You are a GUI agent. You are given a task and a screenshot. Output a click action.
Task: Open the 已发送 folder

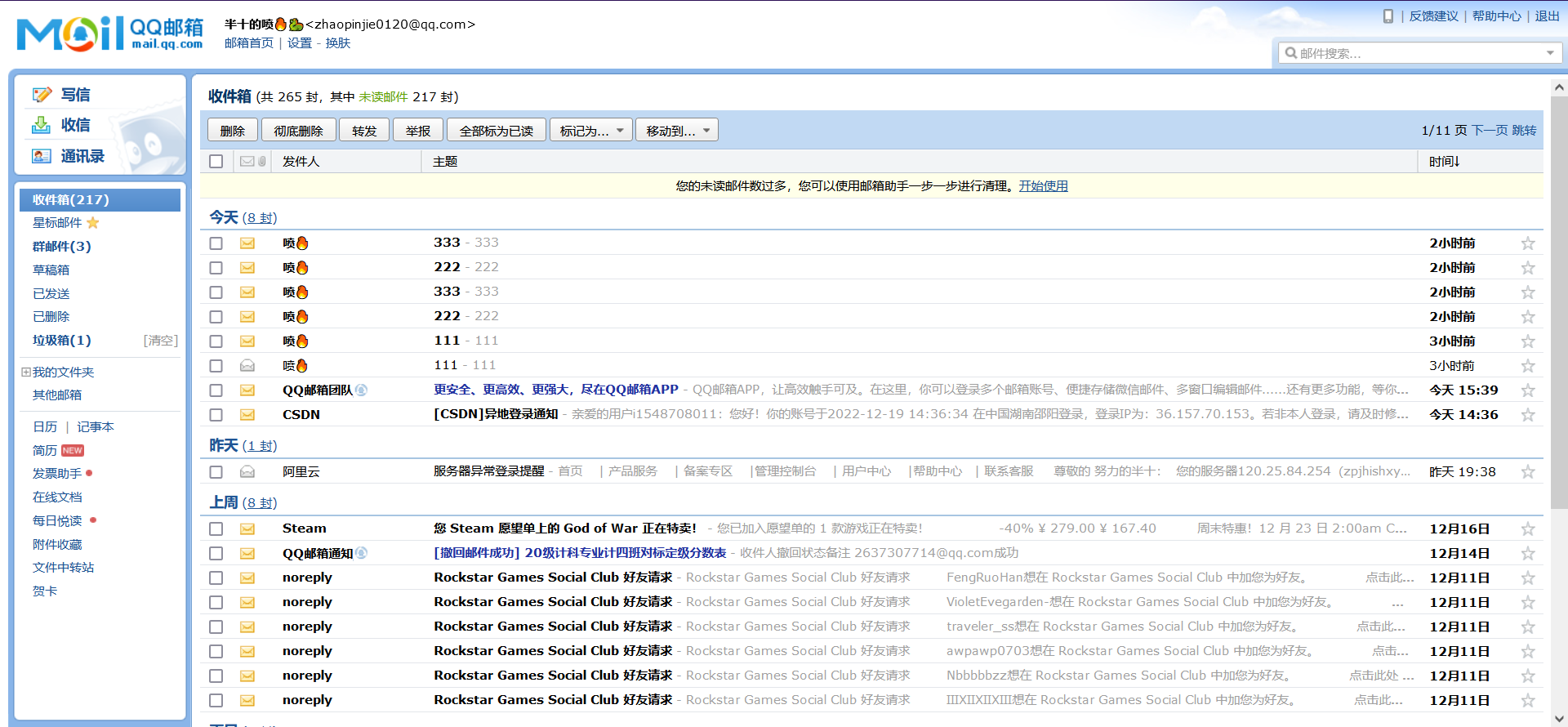[x=51, y=293]
